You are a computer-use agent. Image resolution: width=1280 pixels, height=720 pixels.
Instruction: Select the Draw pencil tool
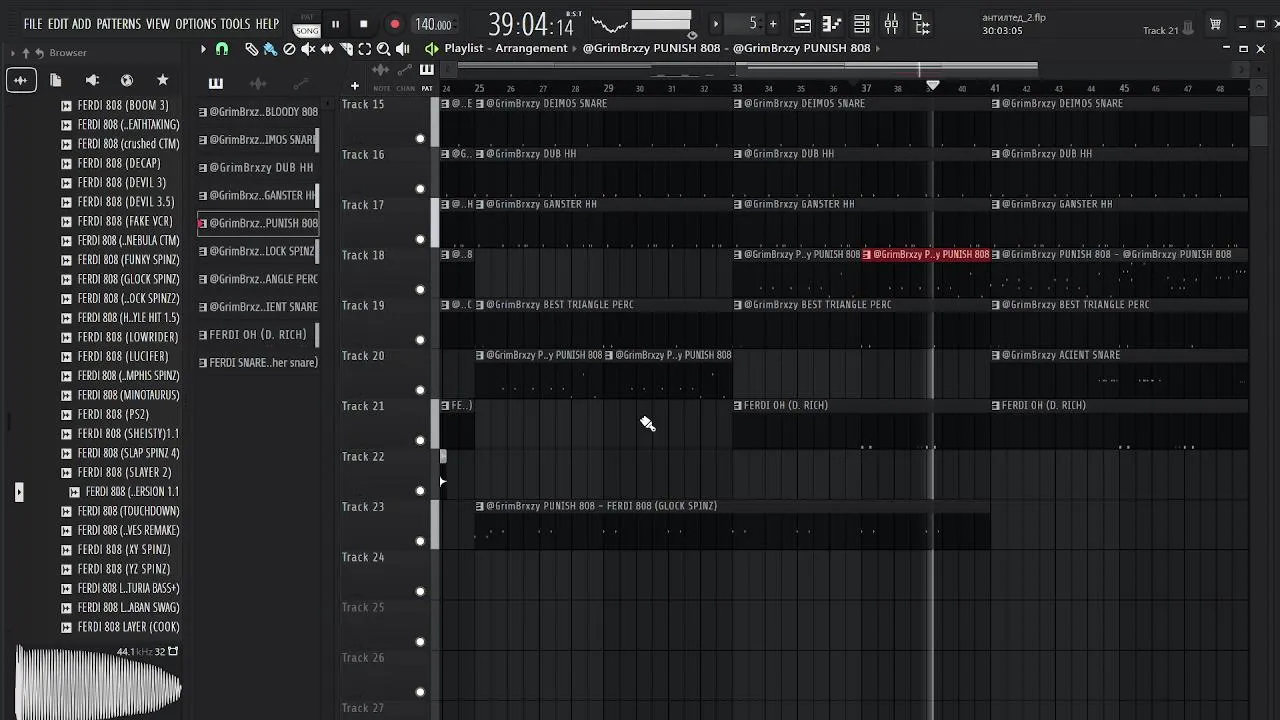pos(251,48)
